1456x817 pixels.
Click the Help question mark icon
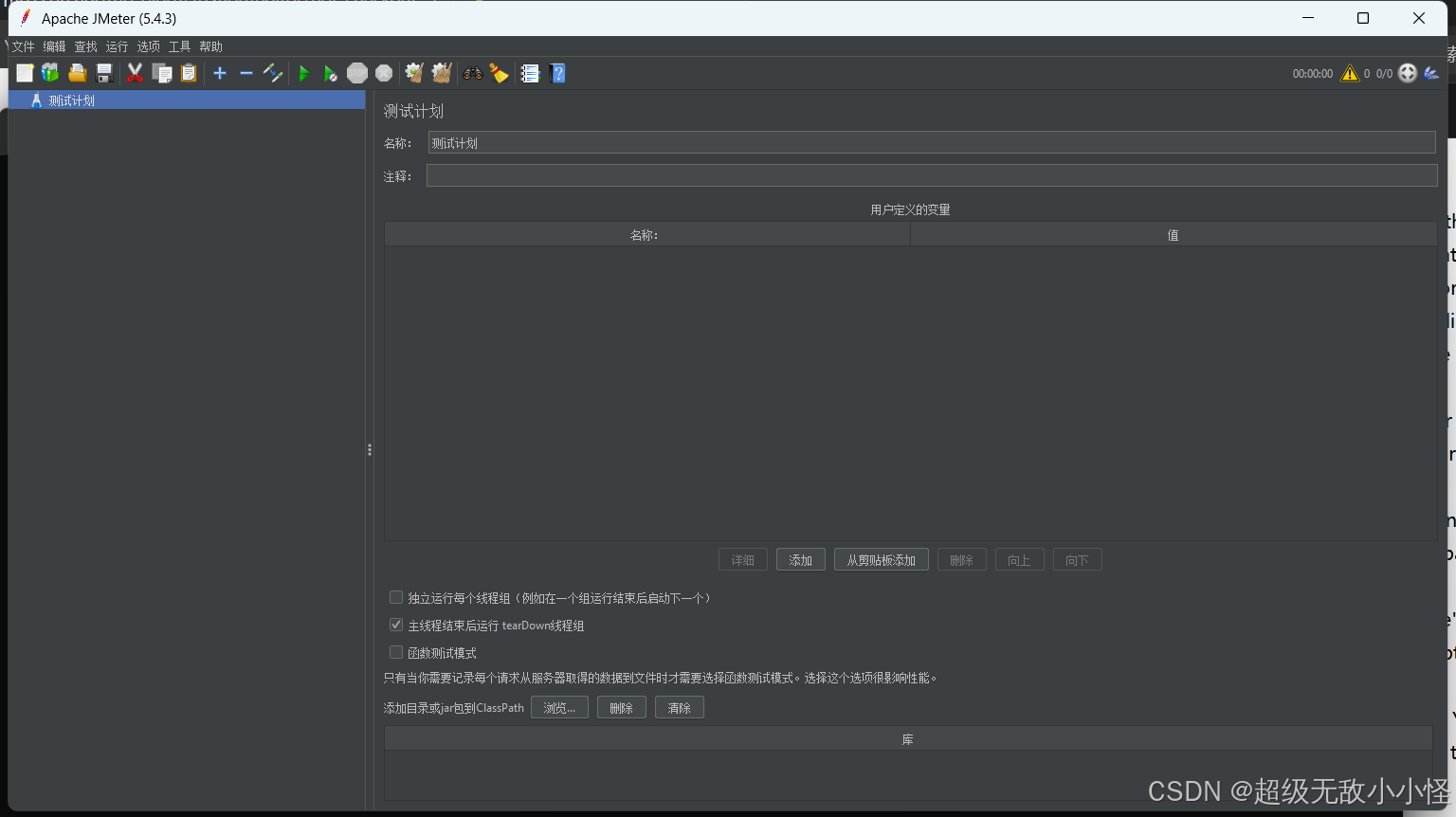[557, 73]
